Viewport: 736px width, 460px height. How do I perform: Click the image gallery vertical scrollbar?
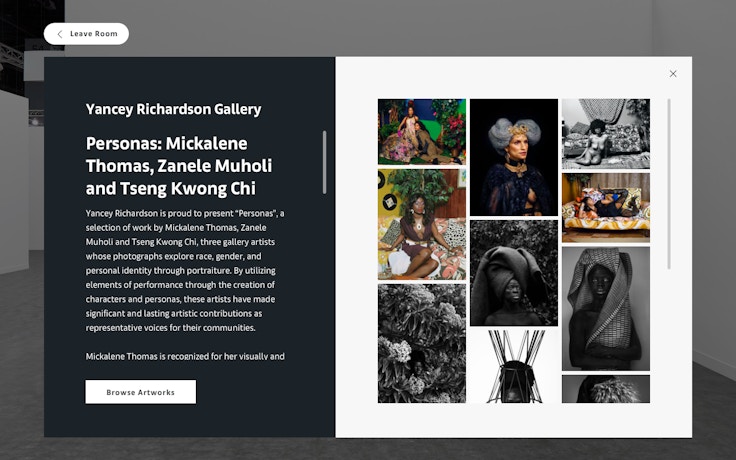[x=669, y=184]
